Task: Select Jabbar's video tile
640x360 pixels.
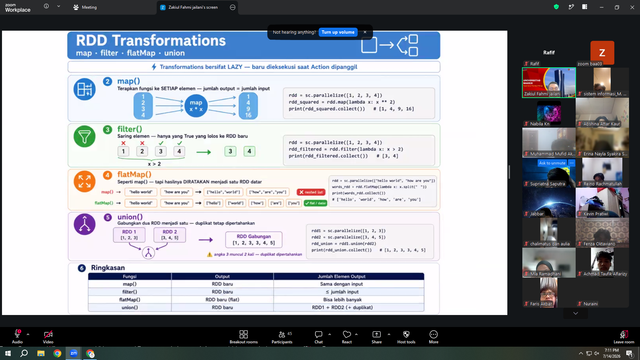Action: click(x=549, y=203)
